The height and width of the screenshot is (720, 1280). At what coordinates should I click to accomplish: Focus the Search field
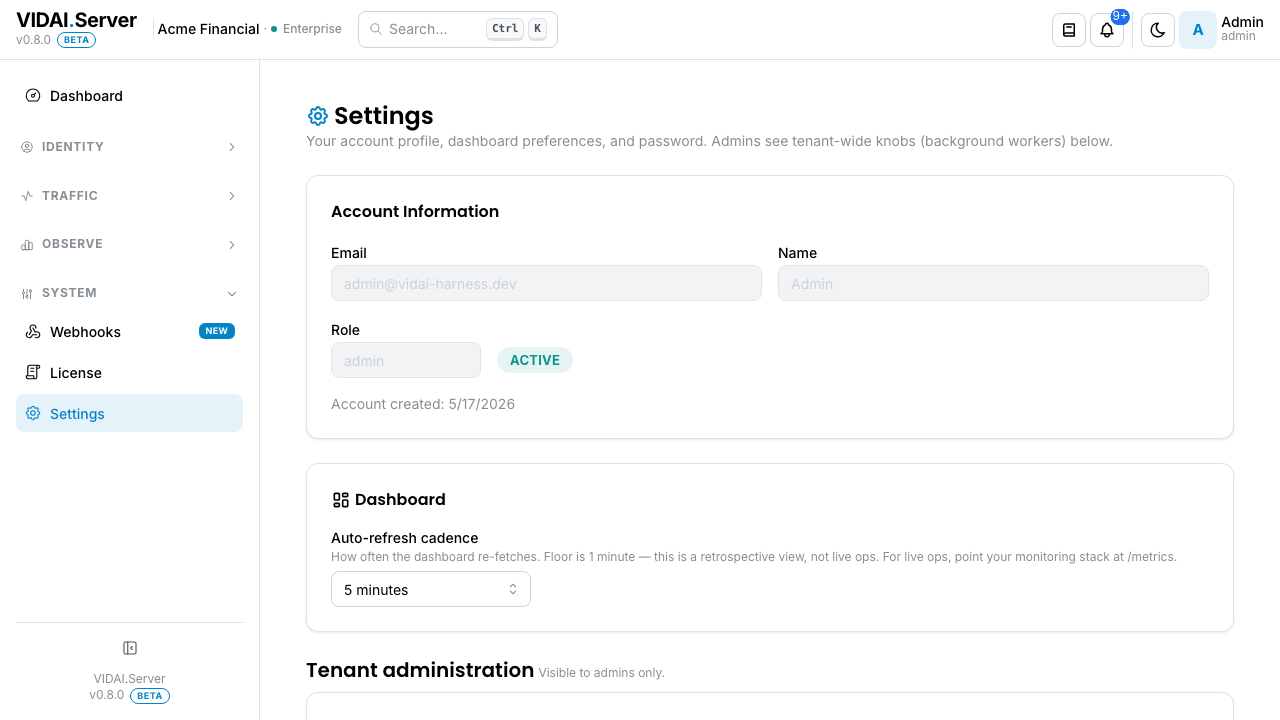[458, 29]
